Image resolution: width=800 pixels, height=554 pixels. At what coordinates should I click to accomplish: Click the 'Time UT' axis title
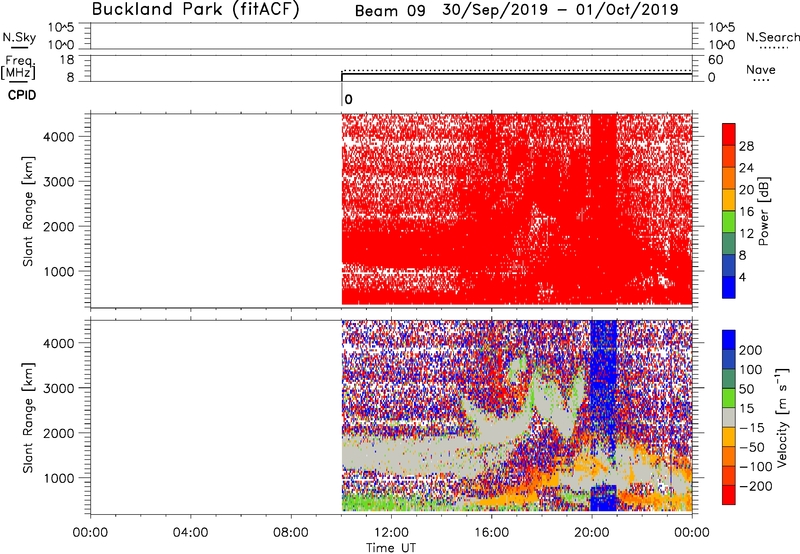pos(391,548)
